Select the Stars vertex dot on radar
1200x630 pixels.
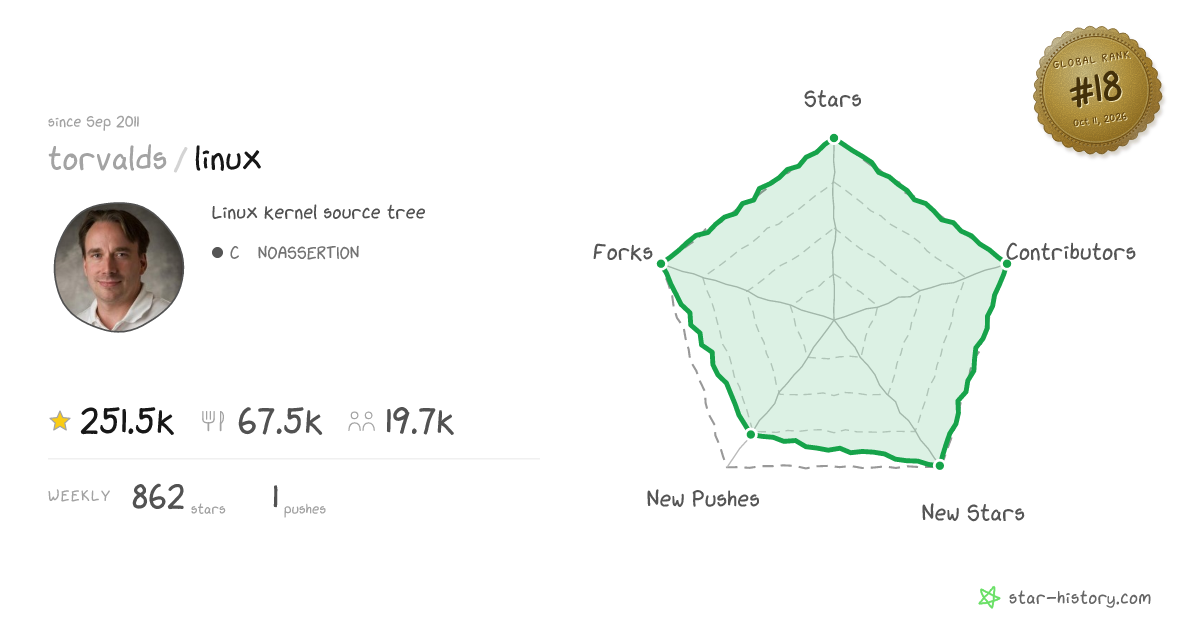[834, 139]
